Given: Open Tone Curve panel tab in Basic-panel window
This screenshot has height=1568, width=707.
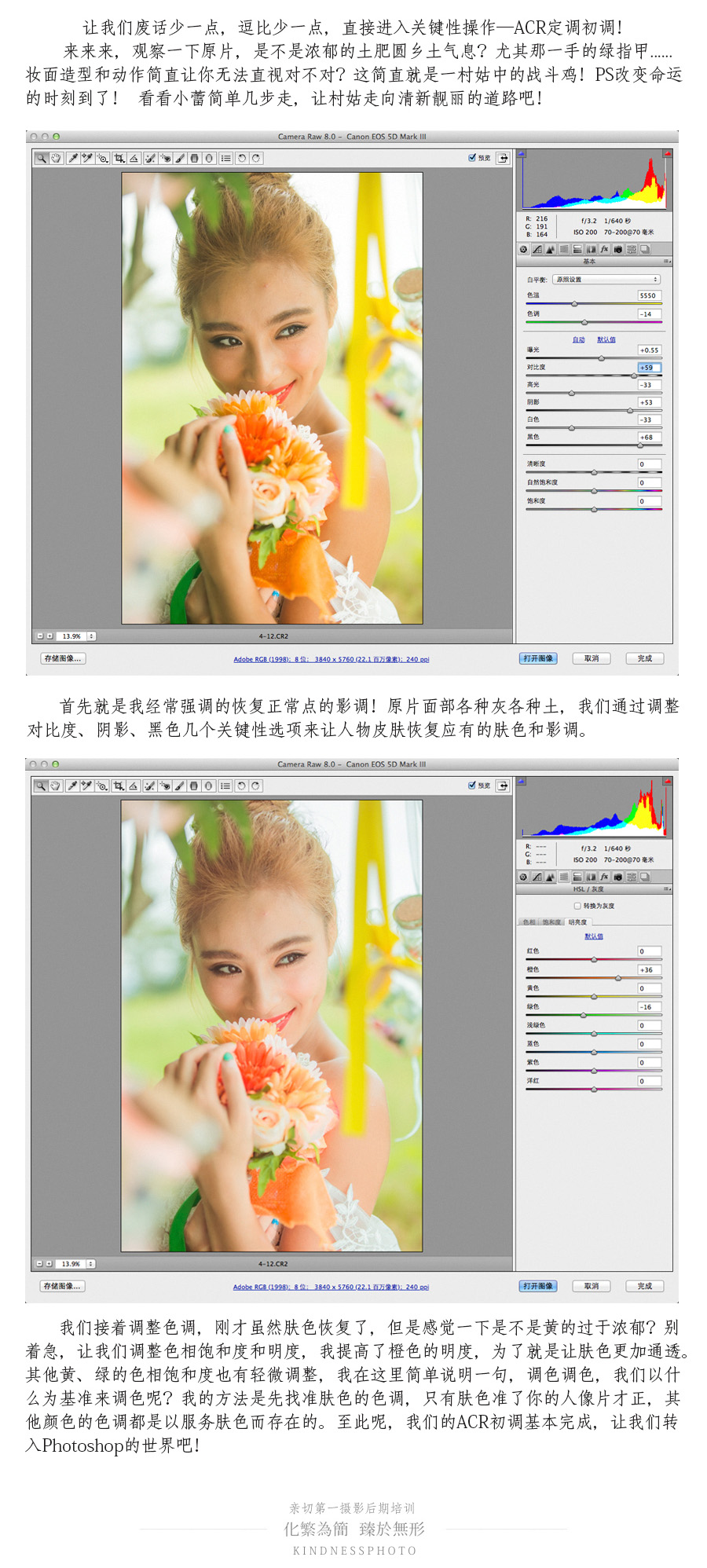Looking at the screenshot, I should click(537, 250).
